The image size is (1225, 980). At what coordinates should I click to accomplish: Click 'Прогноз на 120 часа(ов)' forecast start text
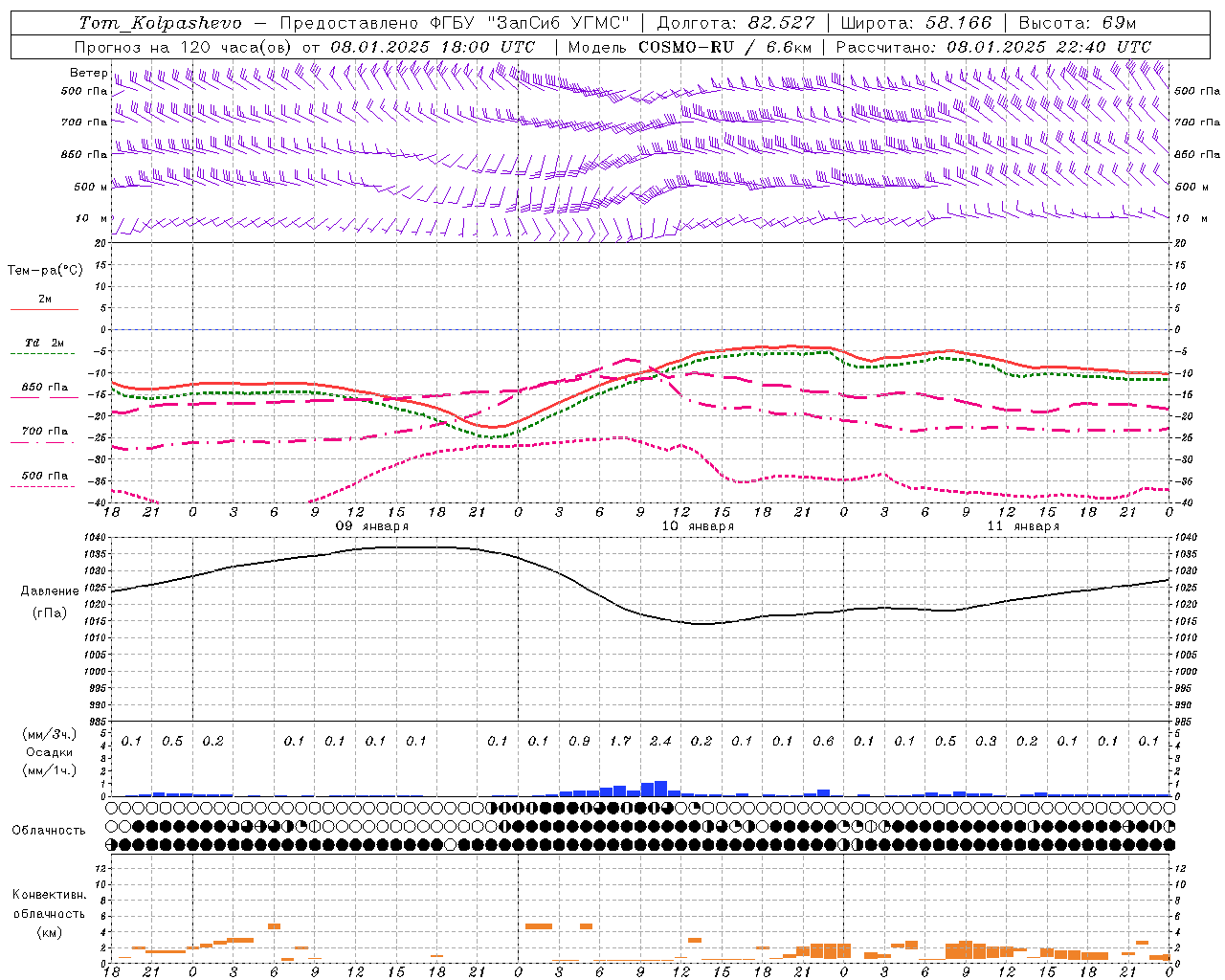coord(185,47)
